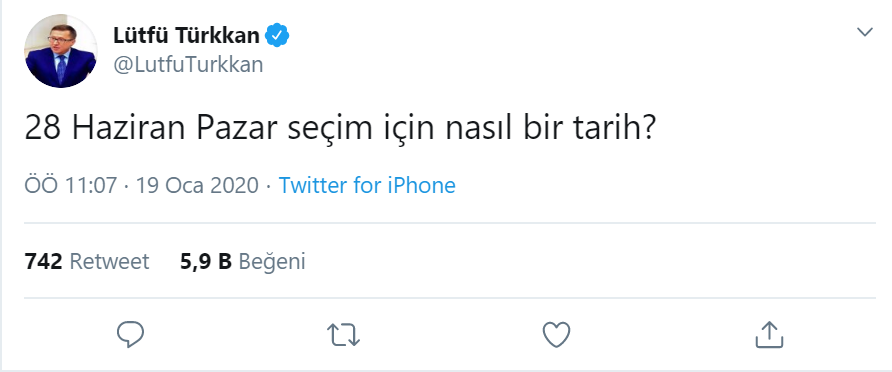This screenshot has width=892, height=372.
Task: Click the 5,9 B likes count number
Action: (x=206, y=262)
